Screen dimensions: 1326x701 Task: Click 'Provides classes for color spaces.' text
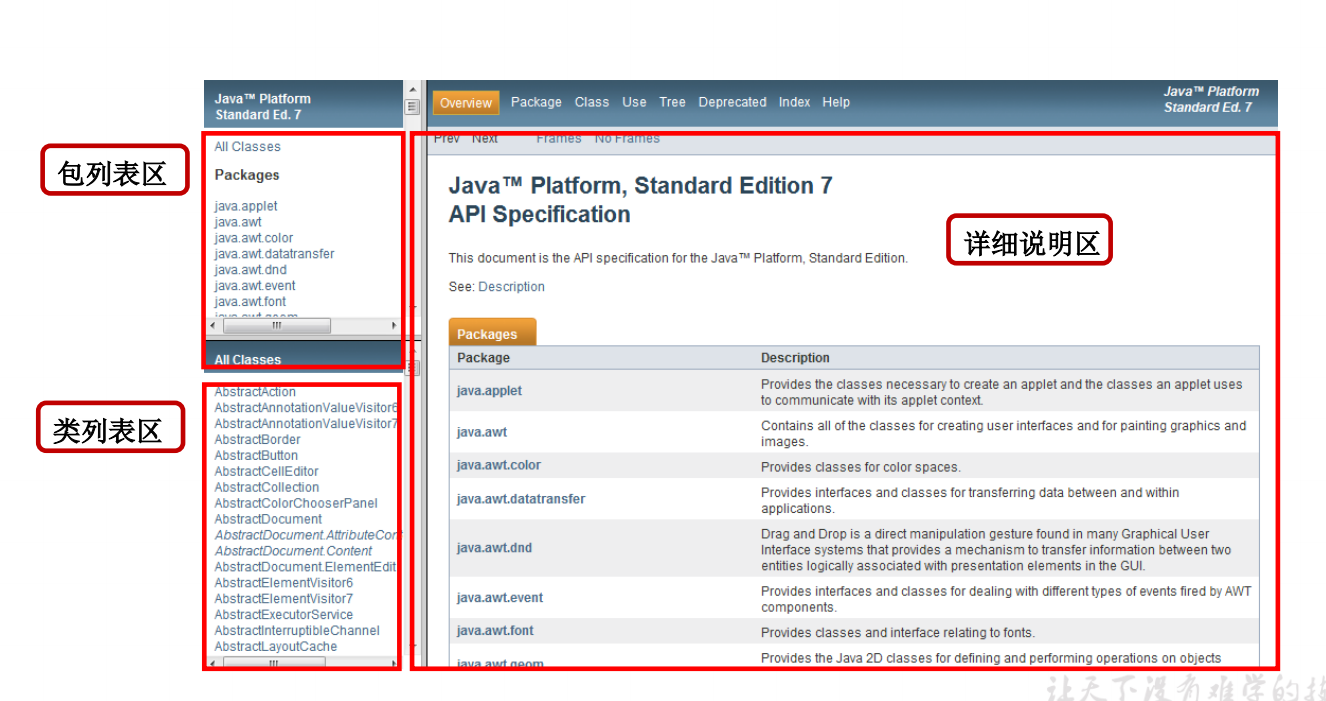click(860, 467)
